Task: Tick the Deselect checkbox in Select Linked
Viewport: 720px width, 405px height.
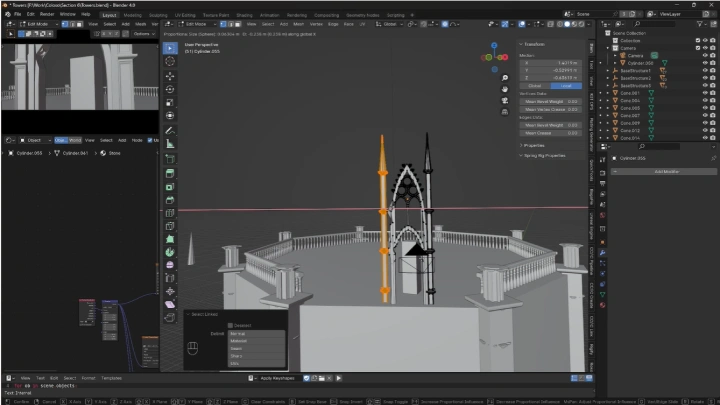Action: coord(231,326)
